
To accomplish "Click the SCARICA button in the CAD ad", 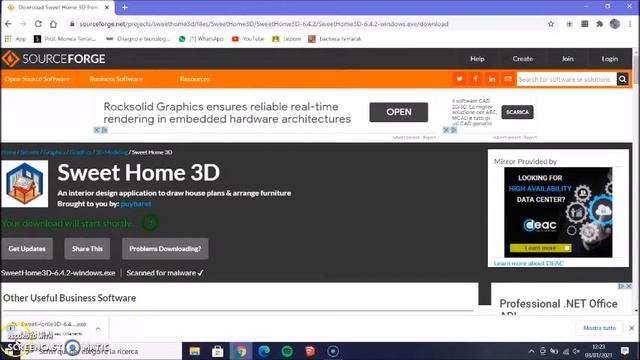I will coord(517,112).
